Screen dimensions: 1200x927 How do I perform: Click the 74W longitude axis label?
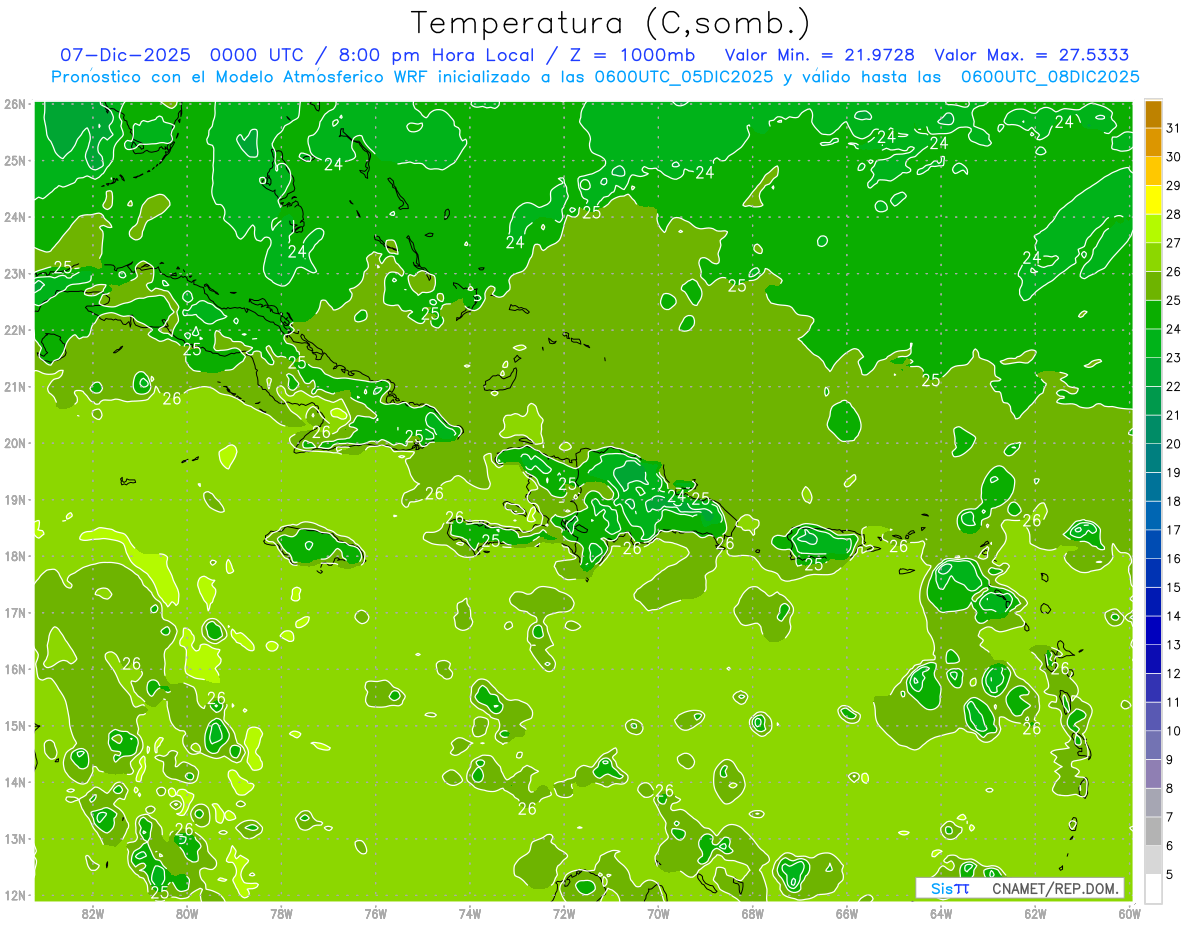tap(469, 913)
